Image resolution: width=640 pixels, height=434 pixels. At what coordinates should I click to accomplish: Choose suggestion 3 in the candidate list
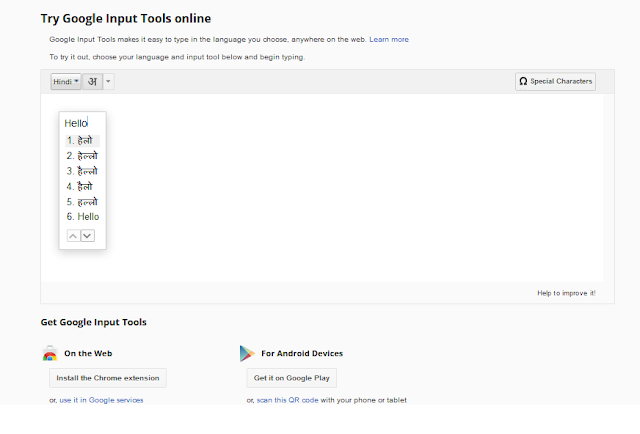click(82, 171)
